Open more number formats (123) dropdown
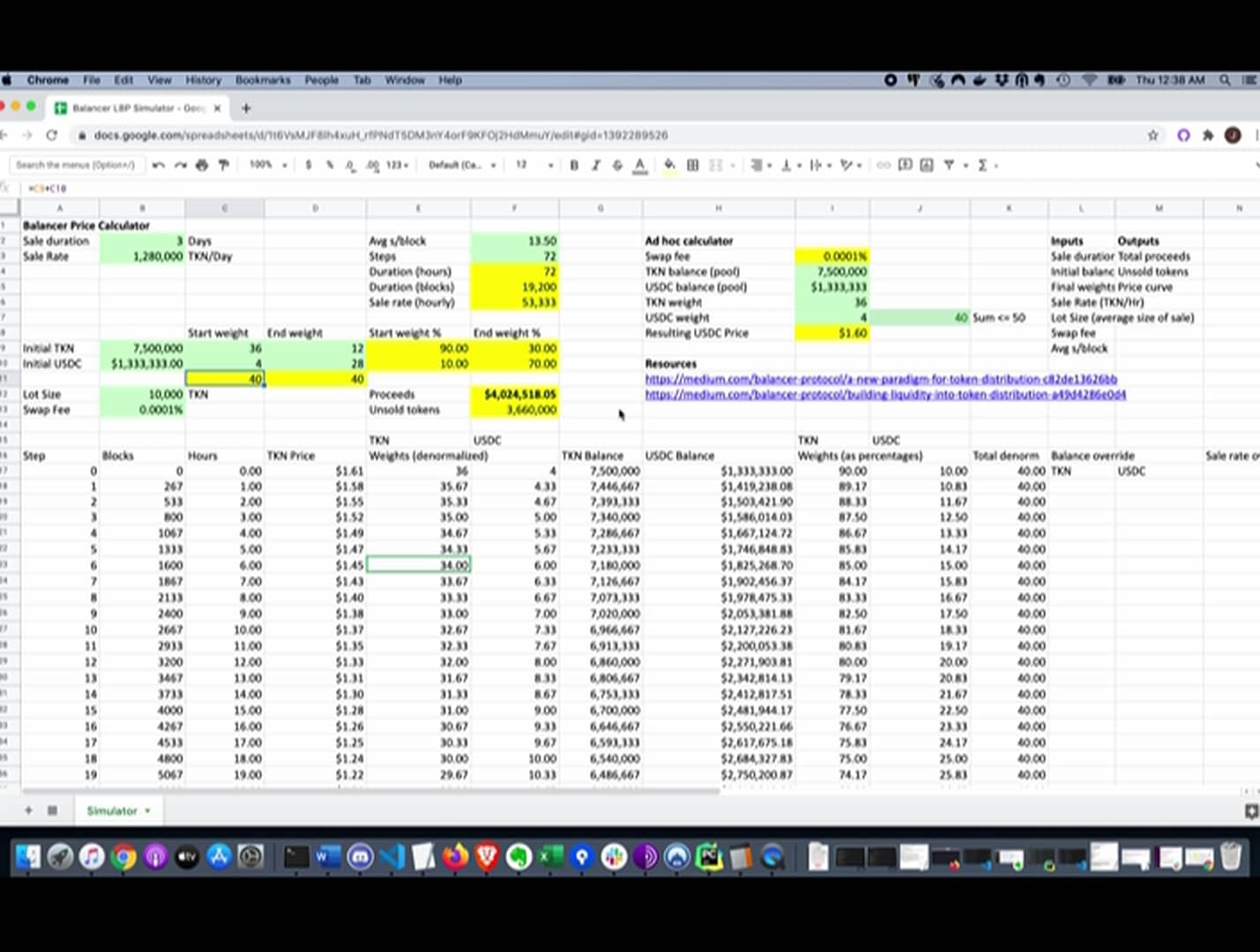 [x=397, y=165]
